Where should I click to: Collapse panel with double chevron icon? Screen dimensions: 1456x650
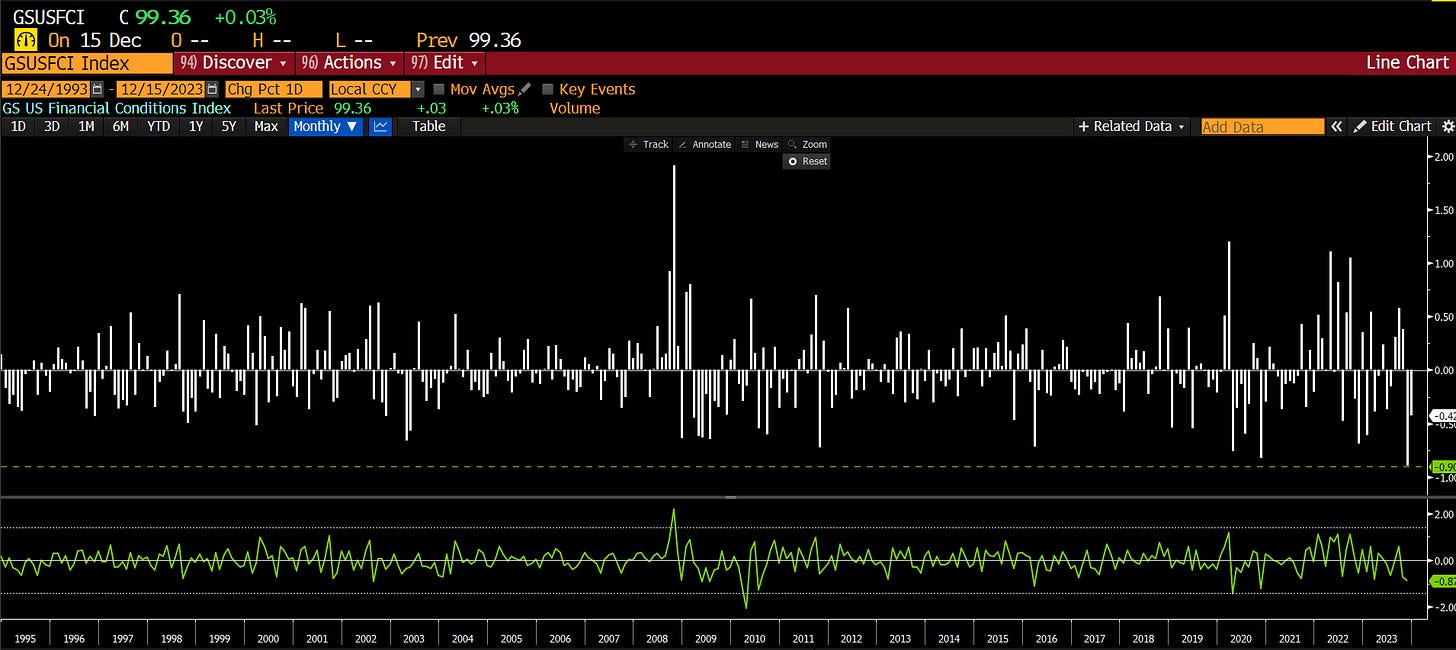pos(1335,126)
